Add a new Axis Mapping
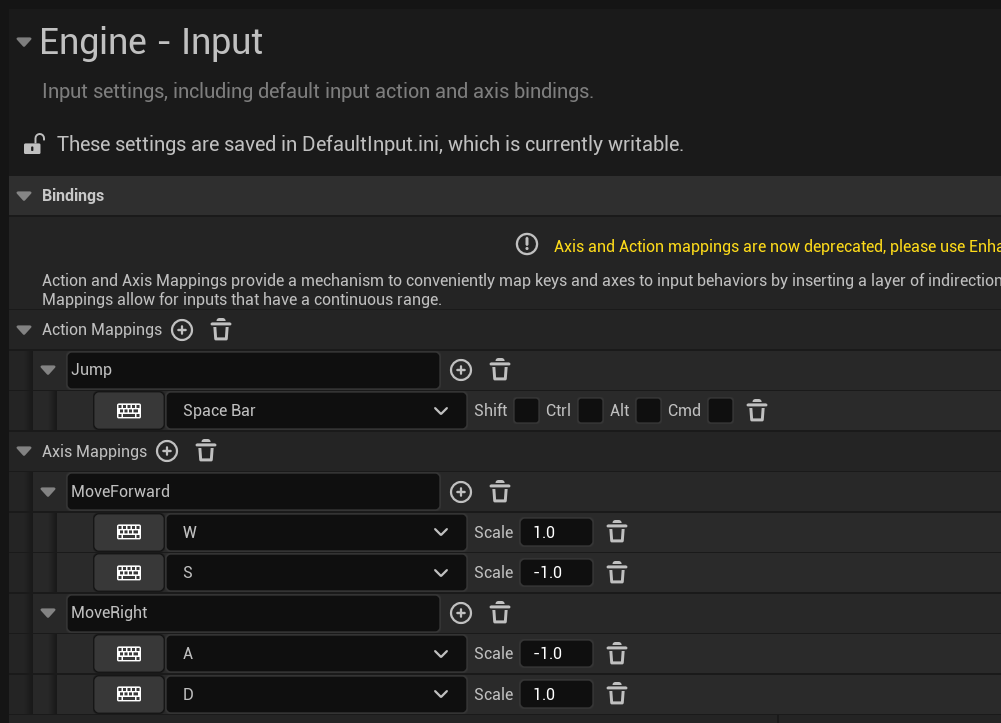The height and width of the screenshot is (723, 1001). 167,451
